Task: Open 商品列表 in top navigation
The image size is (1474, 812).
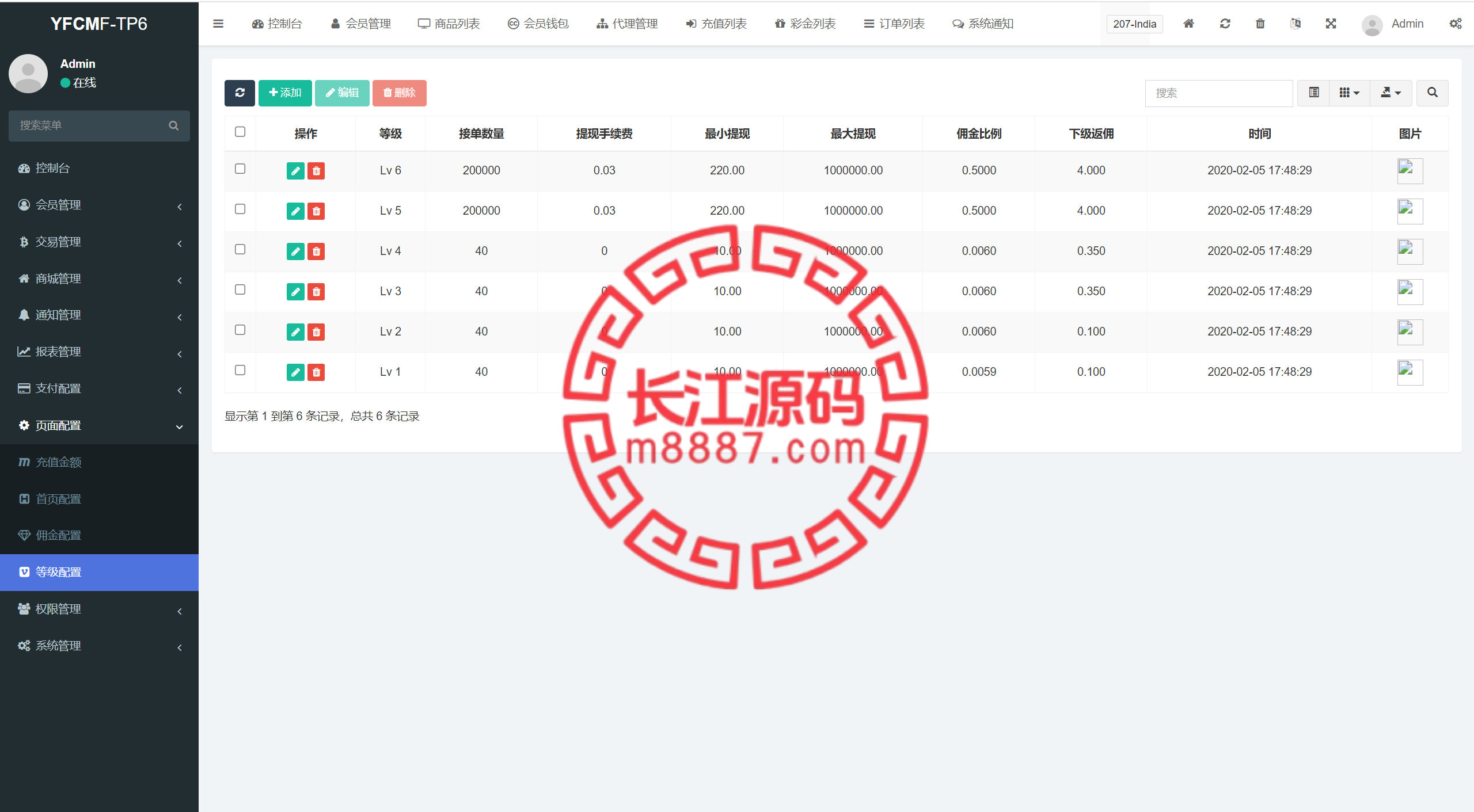Action: [449, 24]
